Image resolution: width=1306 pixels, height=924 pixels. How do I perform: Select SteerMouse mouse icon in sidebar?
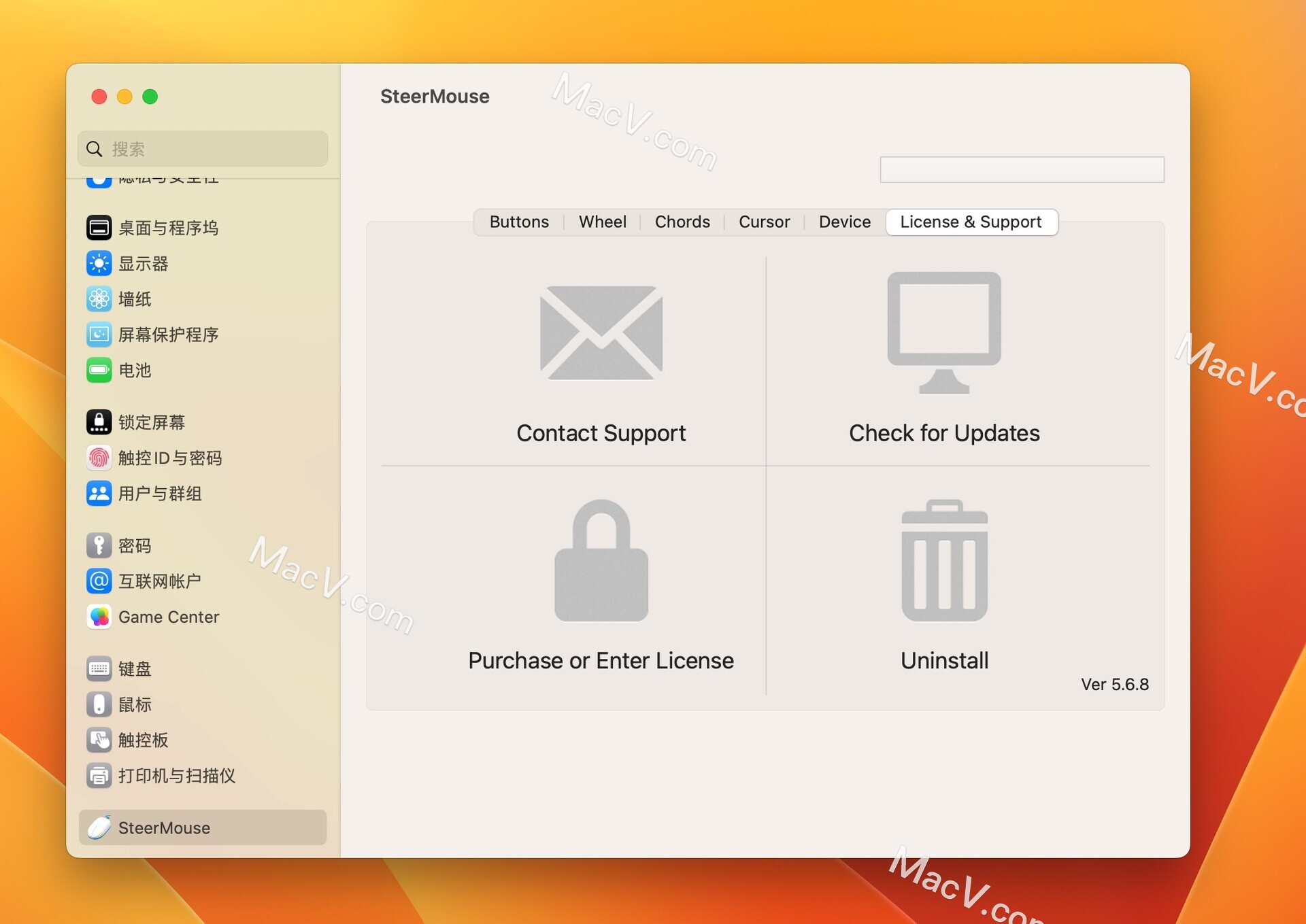click(x=99, y=827)
